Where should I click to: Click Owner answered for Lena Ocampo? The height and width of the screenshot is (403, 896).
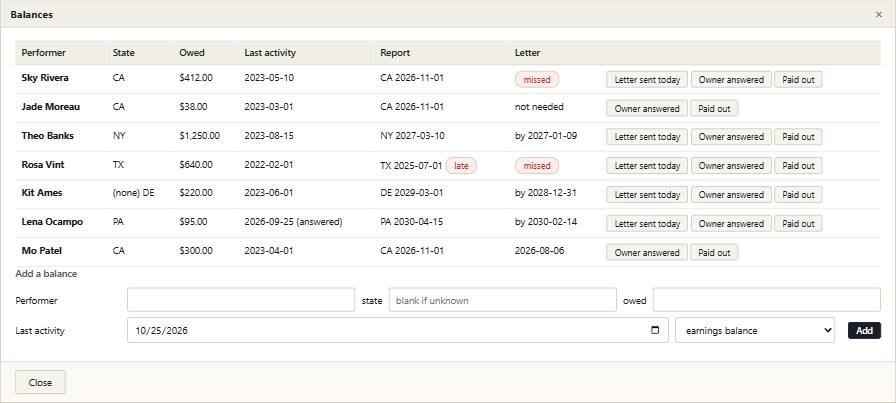pyautogui.click(x=731, y=224)
